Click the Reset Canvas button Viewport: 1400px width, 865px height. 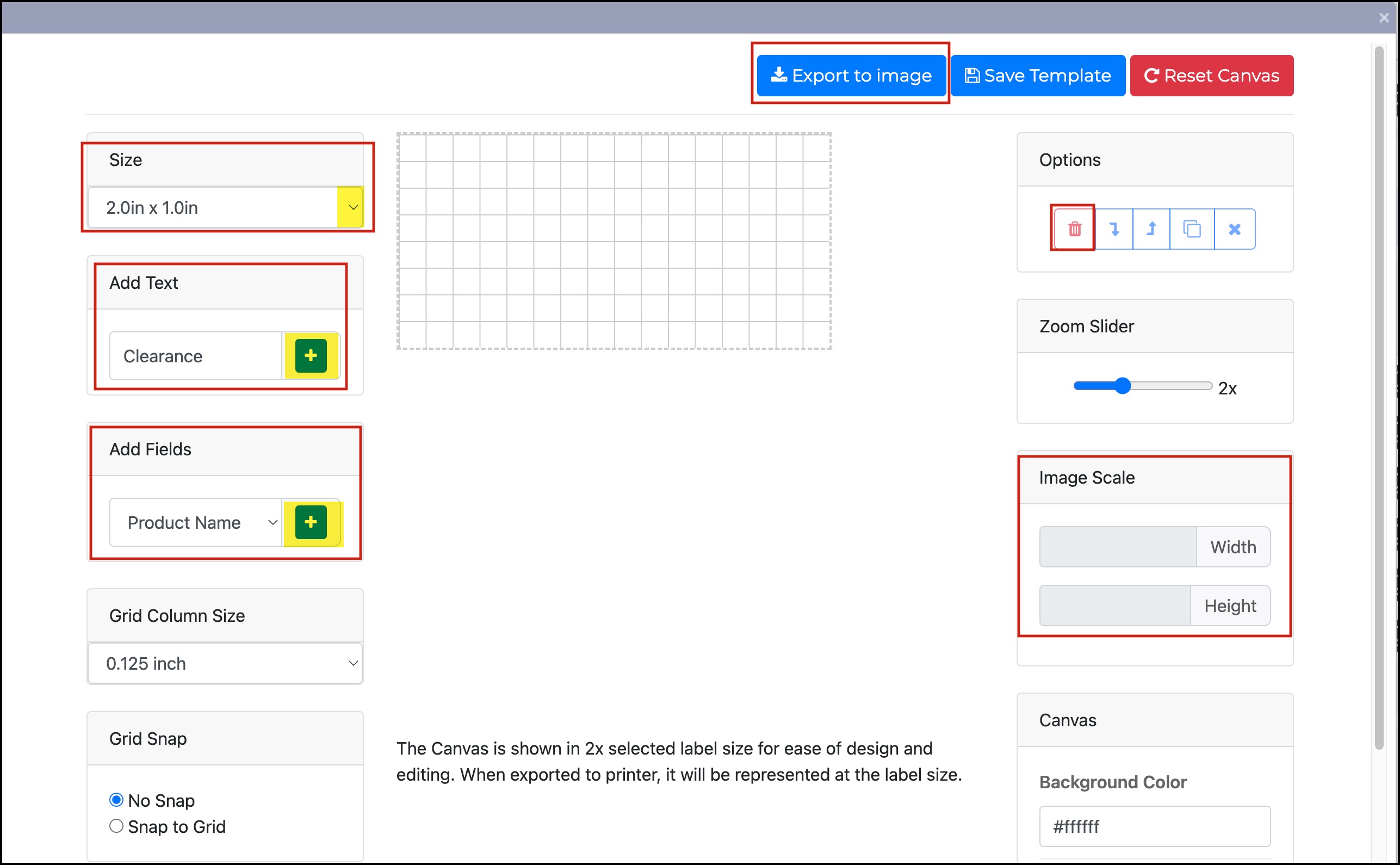(x=1211, y=76)
